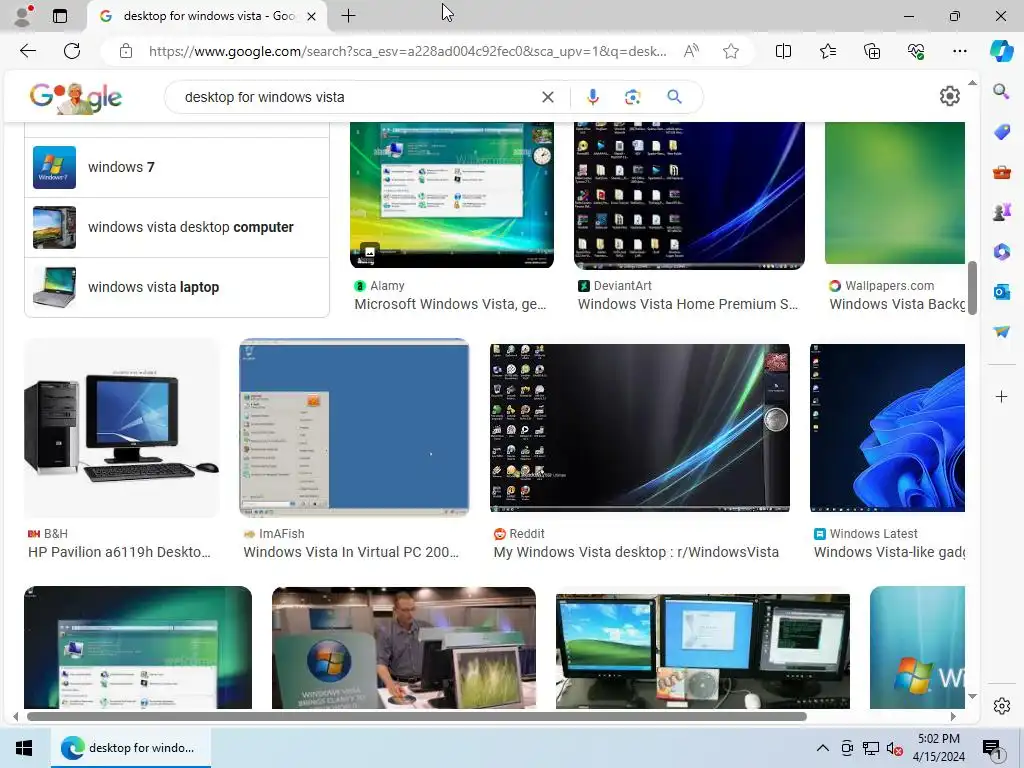
Task: Open the sidebar settings gear
Action: 1001,706
